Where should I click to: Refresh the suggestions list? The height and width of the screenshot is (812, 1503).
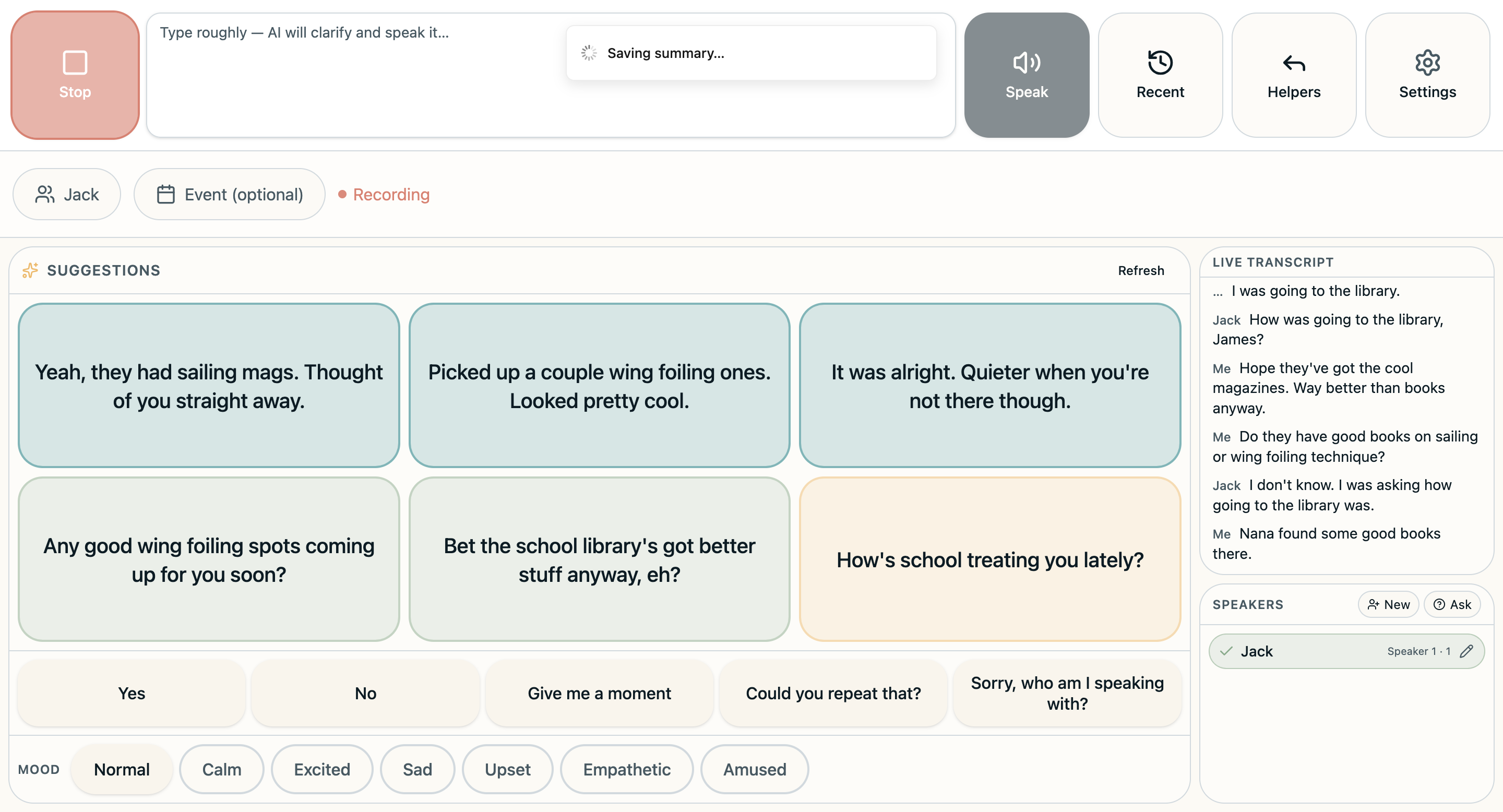click(1141, 270)
